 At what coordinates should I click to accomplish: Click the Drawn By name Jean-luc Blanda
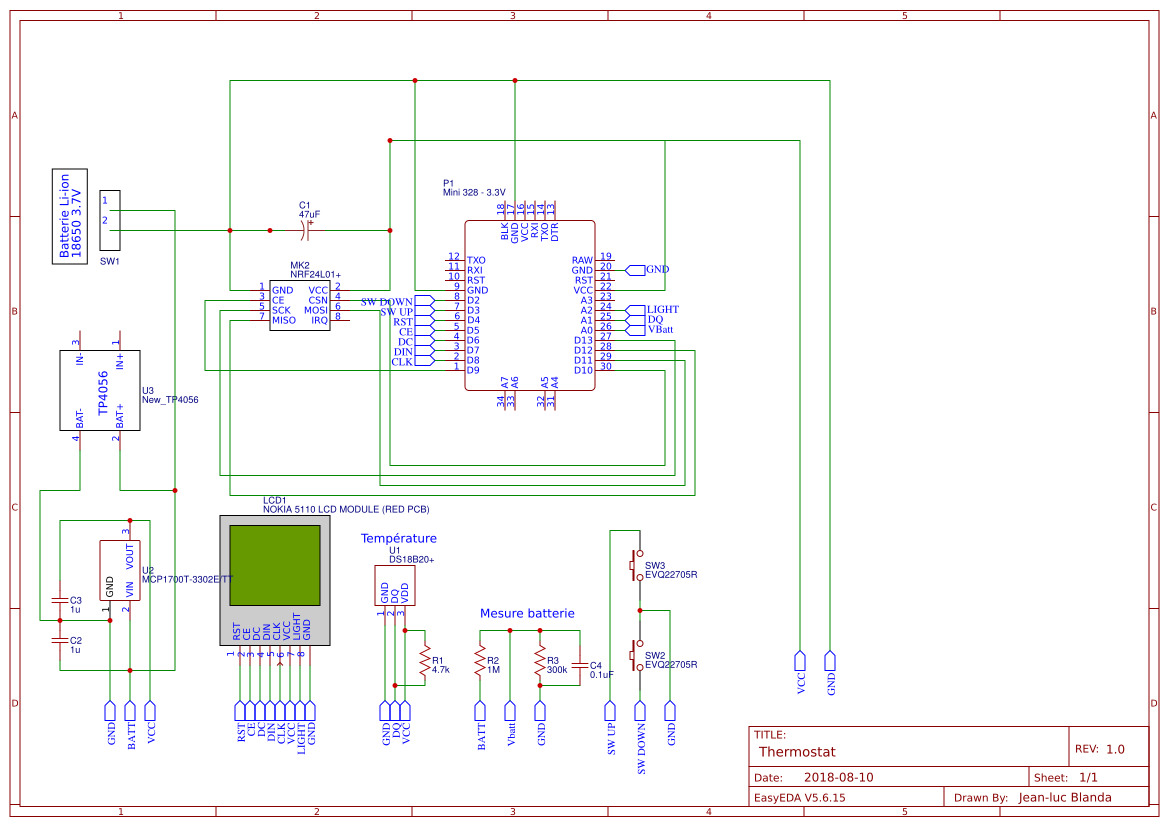click(1066, 797)
